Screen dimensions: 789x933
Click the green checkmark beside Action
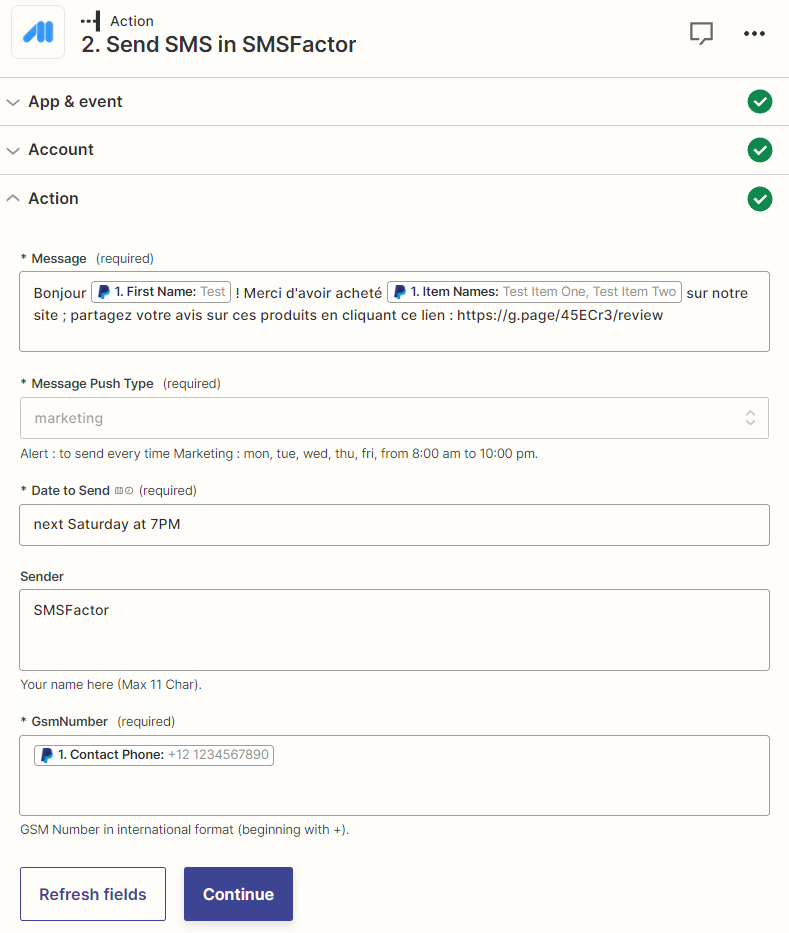click(759, 199)
